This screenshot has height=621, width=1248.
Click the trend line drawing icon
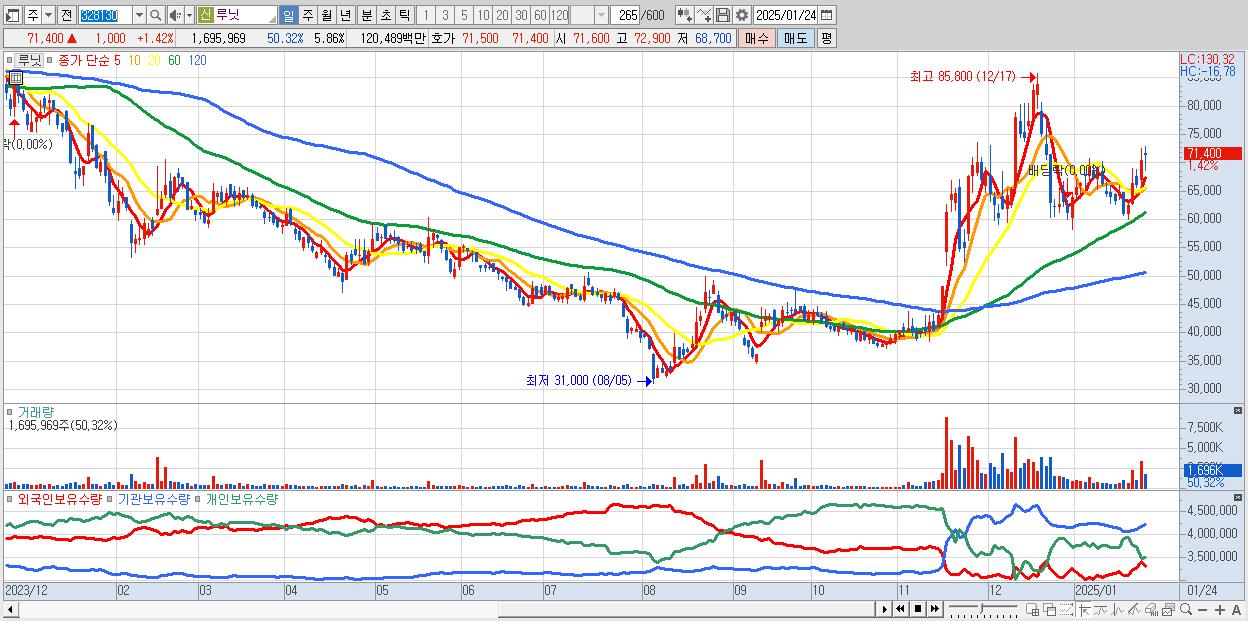[x=1134, y=609]
